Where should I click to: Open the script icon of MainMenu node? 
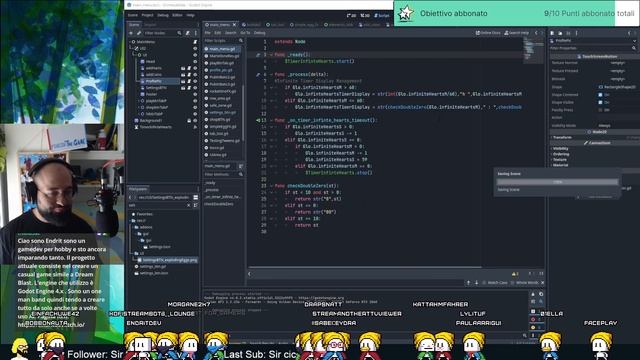pos(195,42)
